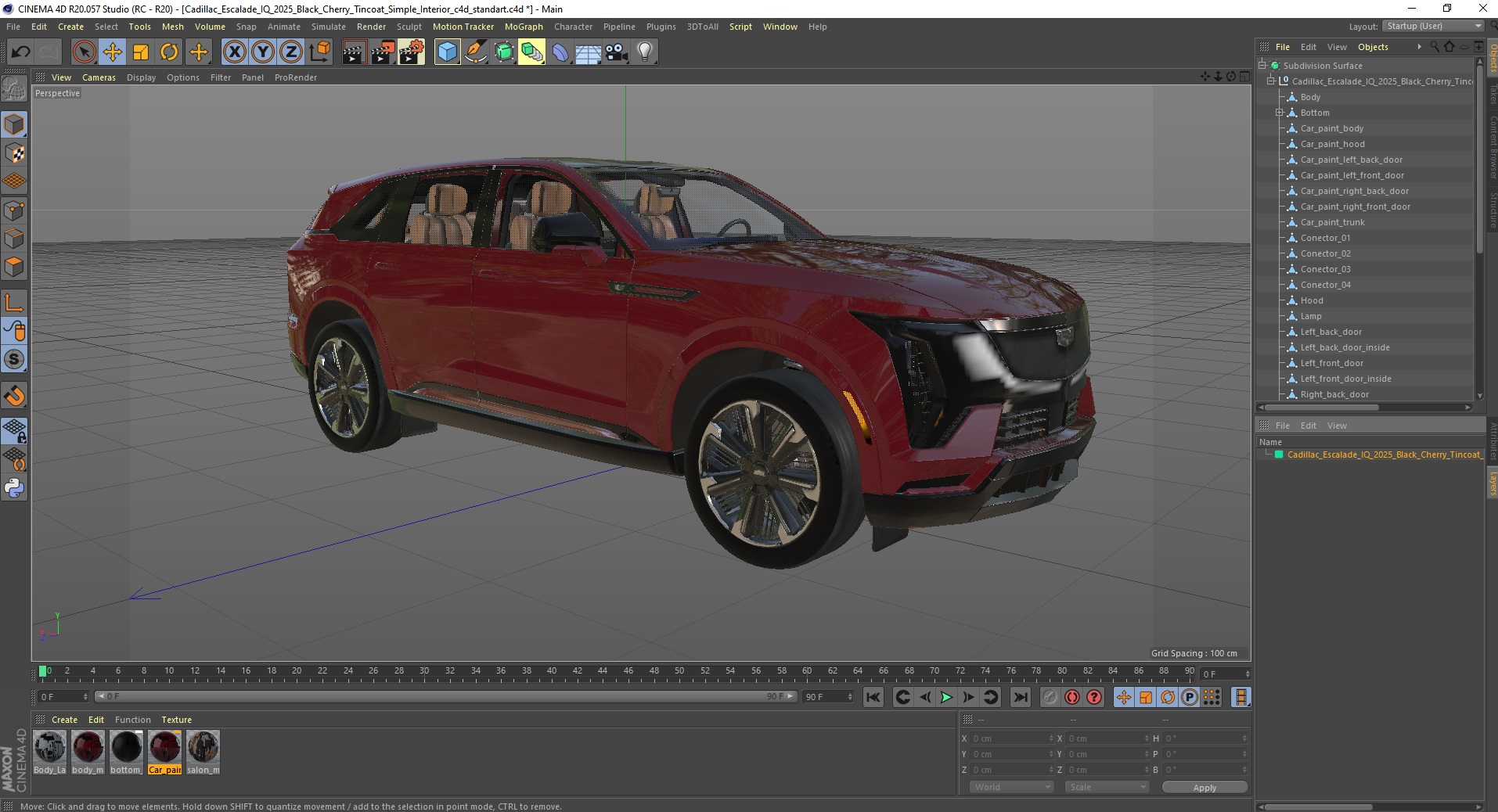Render the active view
1498x812 pixels.
(x=354, y=52)
